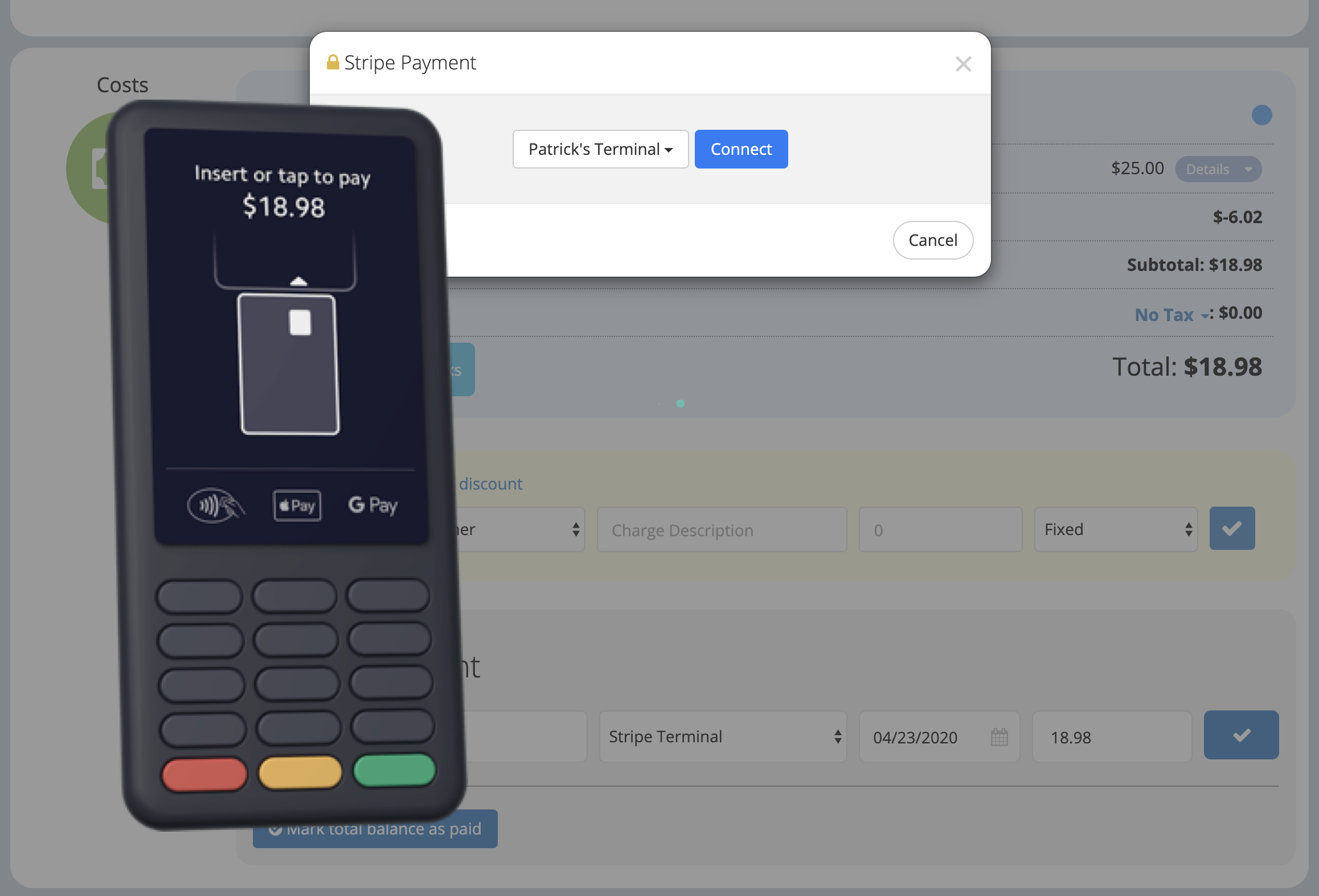Open the Patrick's Terminal dropdown
This screenshot has width=1319, height=896.
click(x=600, y=149)
